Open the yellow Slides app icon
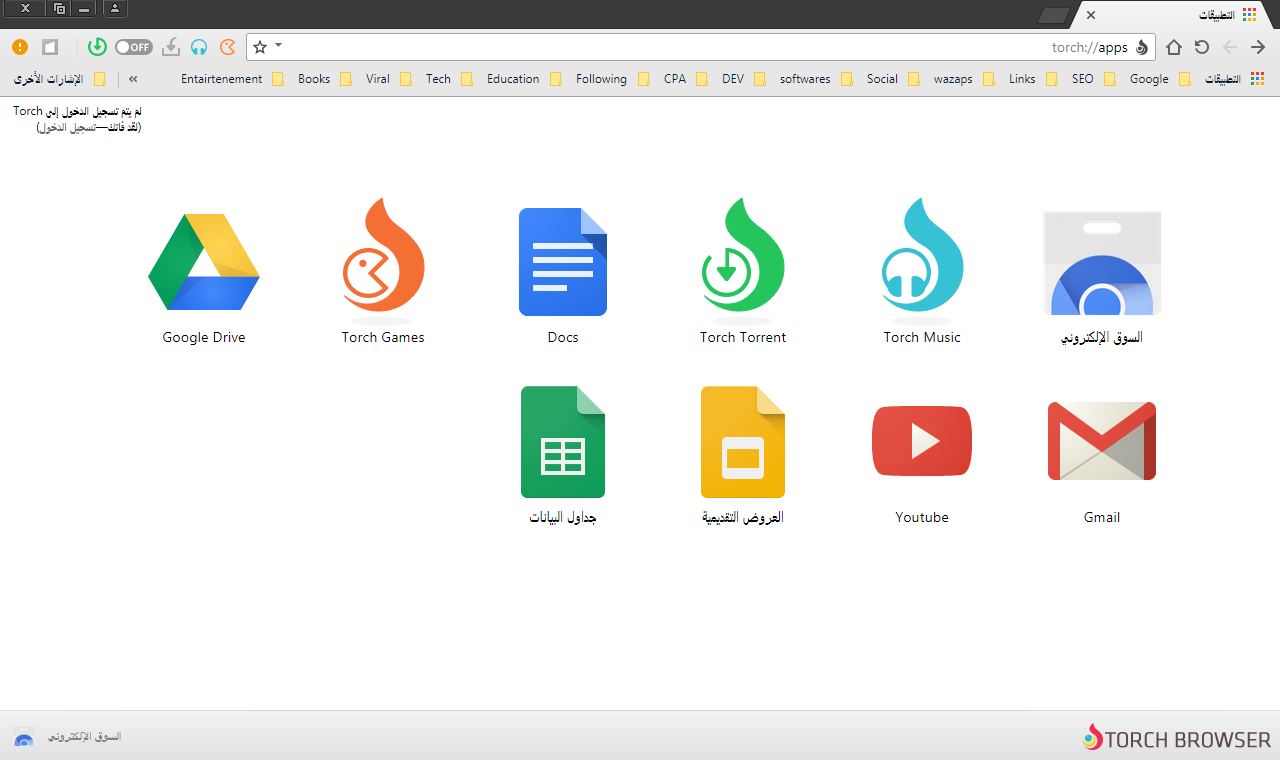 point(743,442)
